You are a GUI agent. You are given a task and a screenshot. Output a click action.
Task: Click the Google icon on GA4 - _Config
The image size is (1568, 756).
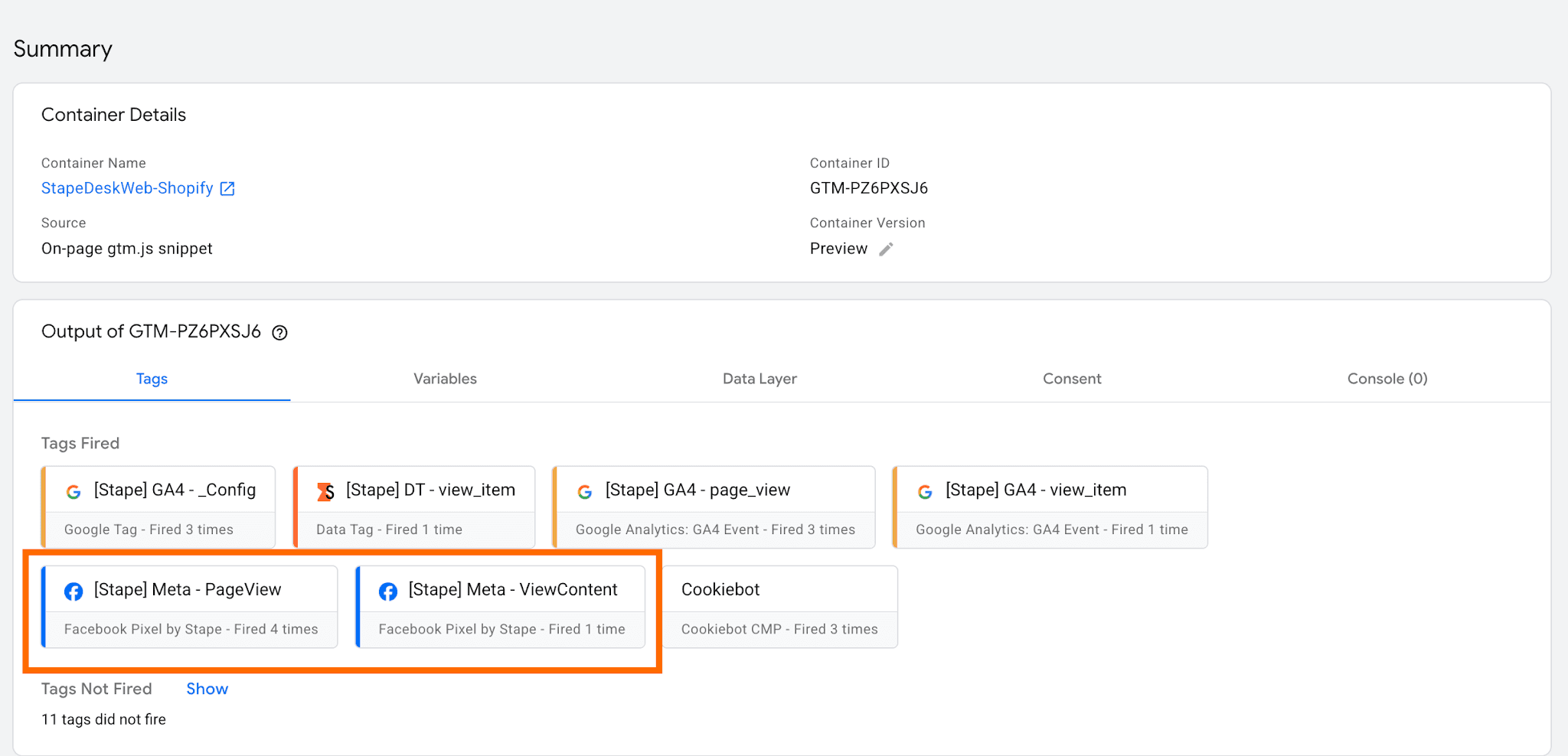(73, 491)
